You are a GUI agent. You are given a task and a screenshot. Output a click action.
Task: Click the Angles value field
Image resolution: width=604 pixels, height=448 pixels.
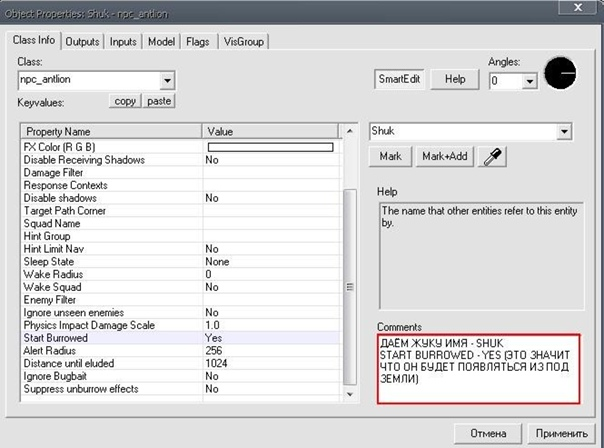click(505, 81)
